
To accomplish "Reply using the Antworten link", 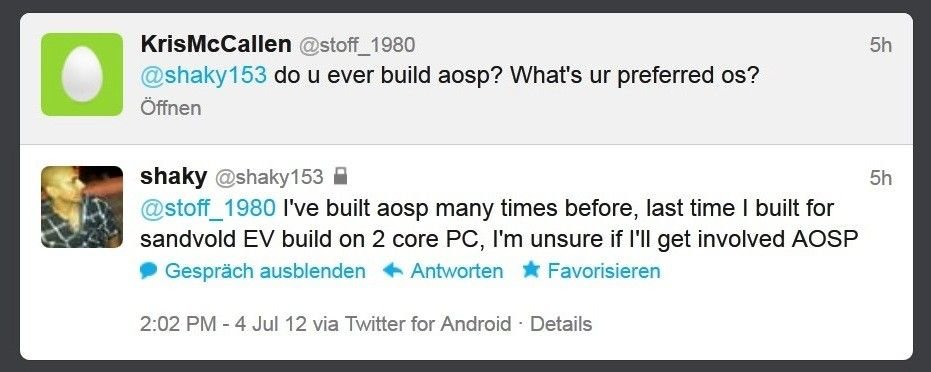I will 457,271.
